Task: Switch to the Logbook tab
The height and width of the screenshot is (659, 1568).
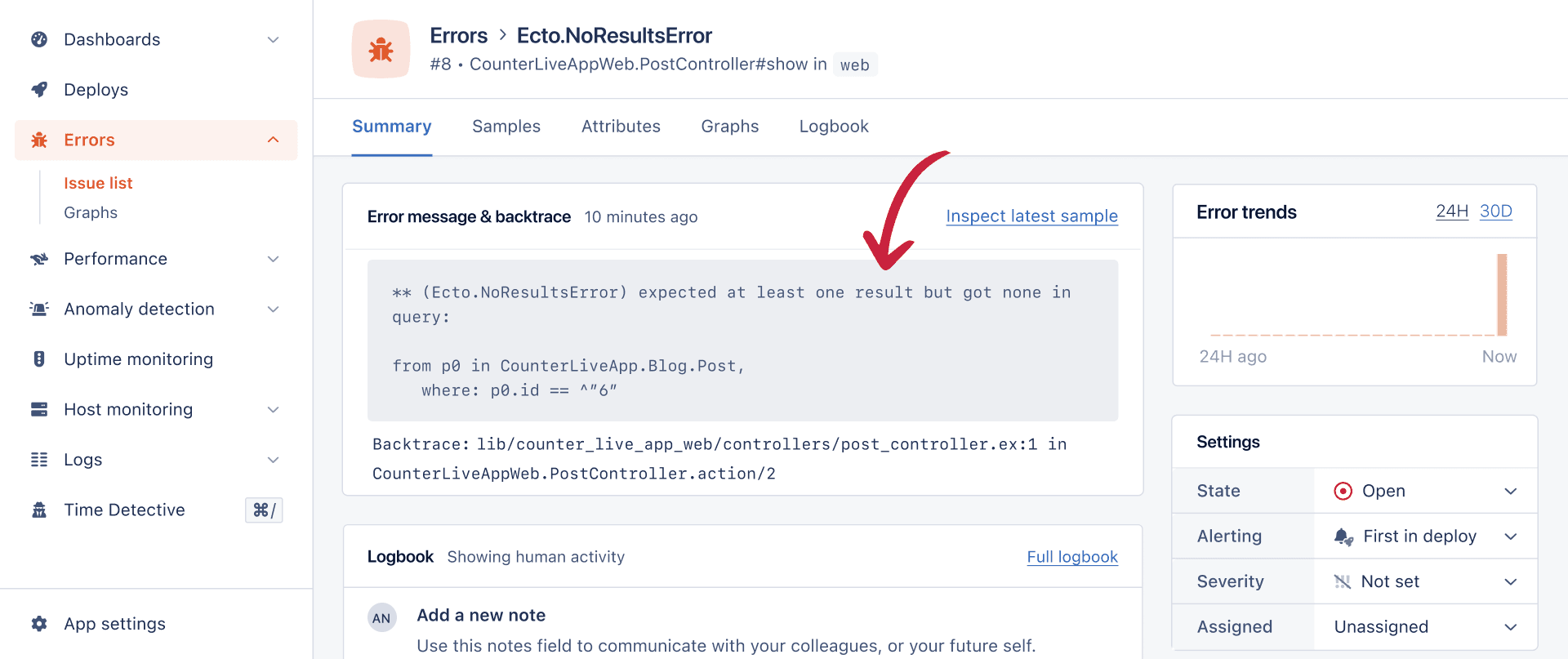Action: [834, 127]
